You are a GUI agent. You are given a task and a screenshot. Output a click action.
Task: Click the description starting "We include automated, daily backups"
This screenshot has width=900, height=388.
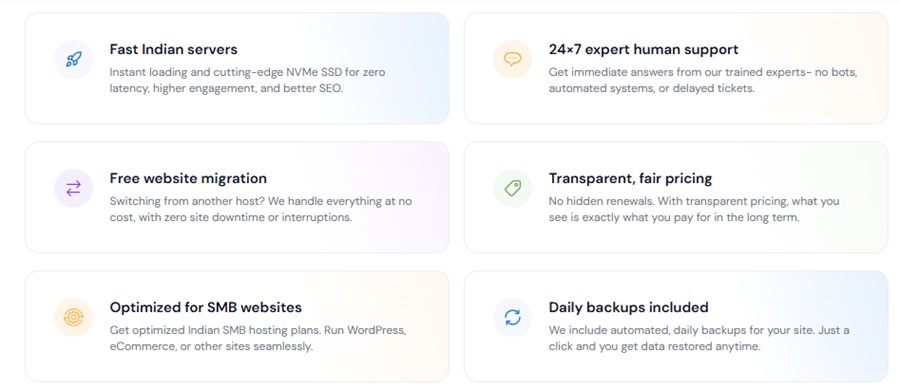pyautogui.click(x=699, y=339)
